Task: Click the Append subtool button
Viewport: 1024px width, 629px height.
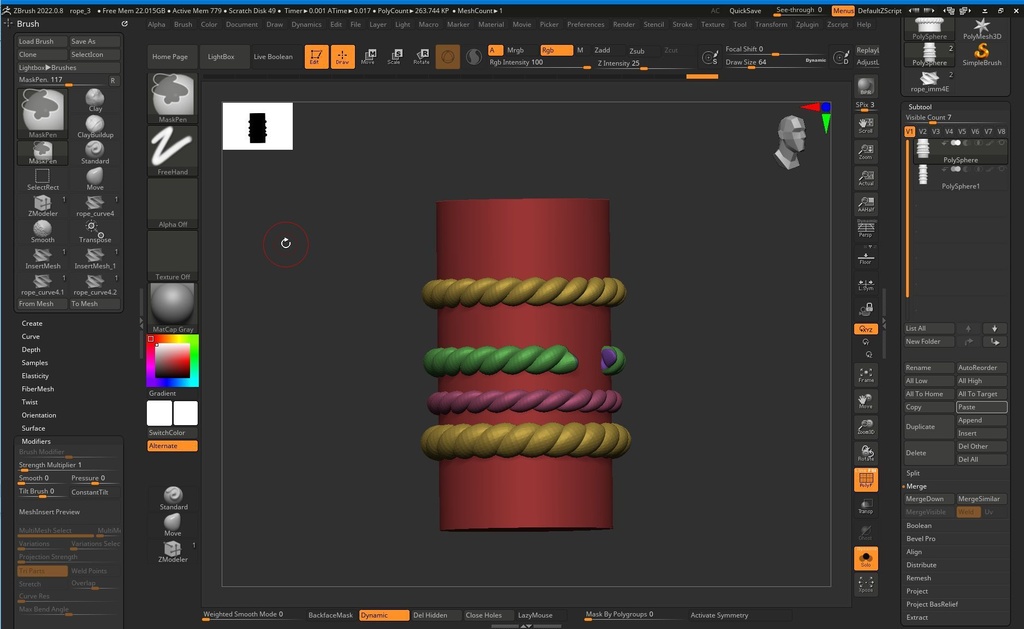Action: (x=981, y=420)
